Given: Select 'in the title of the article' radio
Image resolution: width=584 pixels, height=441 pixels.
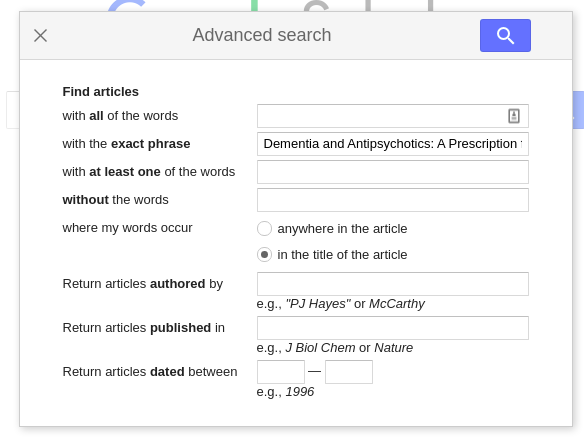Looking at the screenshot, I should (x=264, y=255).
